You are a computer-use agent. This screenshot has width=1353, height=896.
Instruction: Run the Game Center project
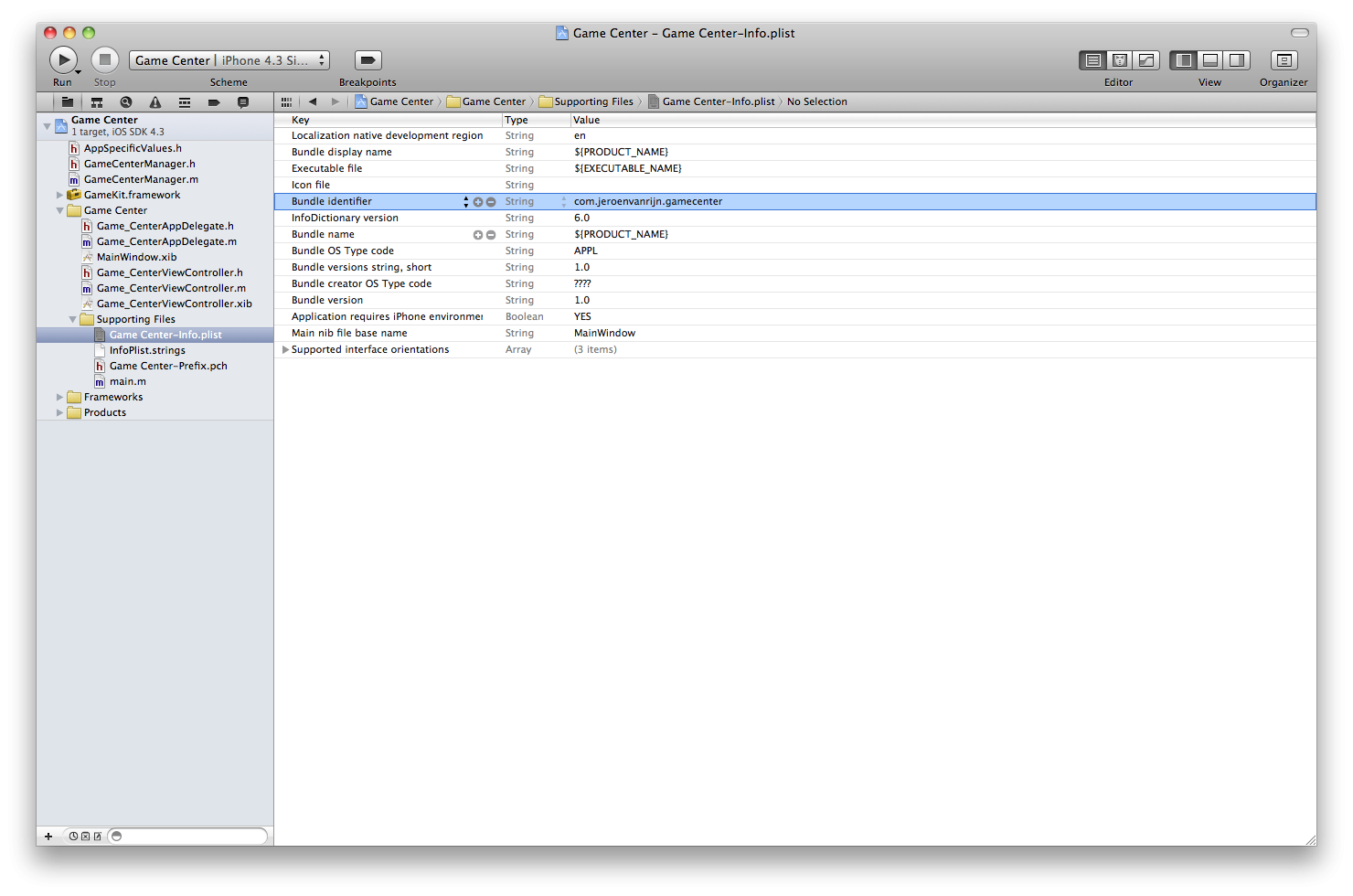pos(62,60)
